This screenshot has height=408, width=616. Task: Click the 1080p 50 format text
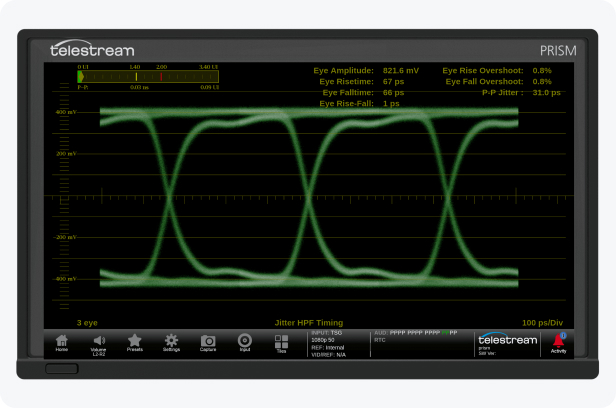point(323,340)
